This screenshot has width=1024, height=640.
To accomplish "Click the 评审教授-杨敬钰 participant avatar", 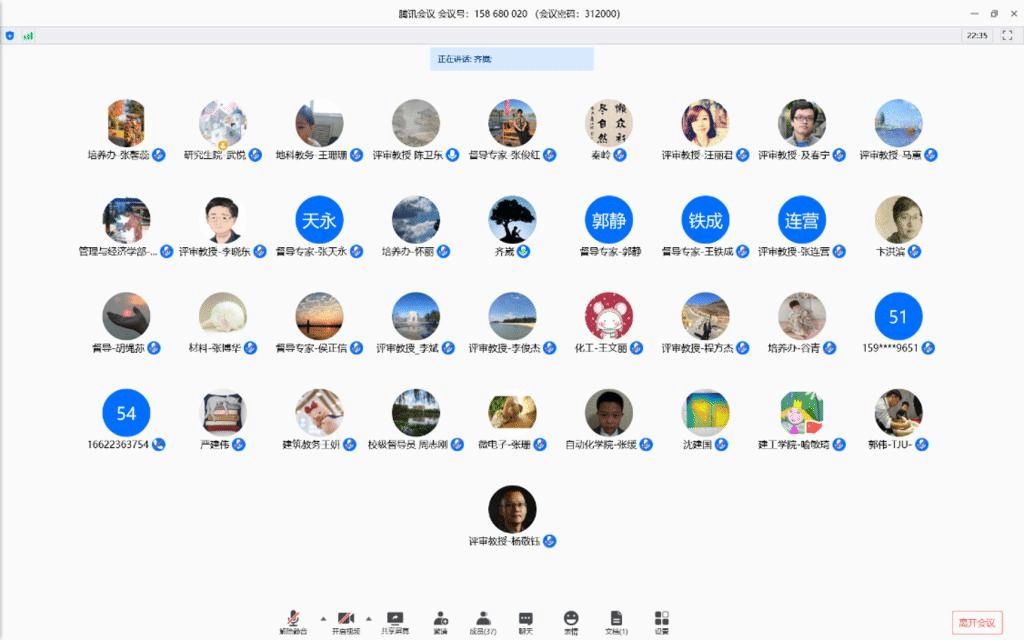I will click(512, 509).
